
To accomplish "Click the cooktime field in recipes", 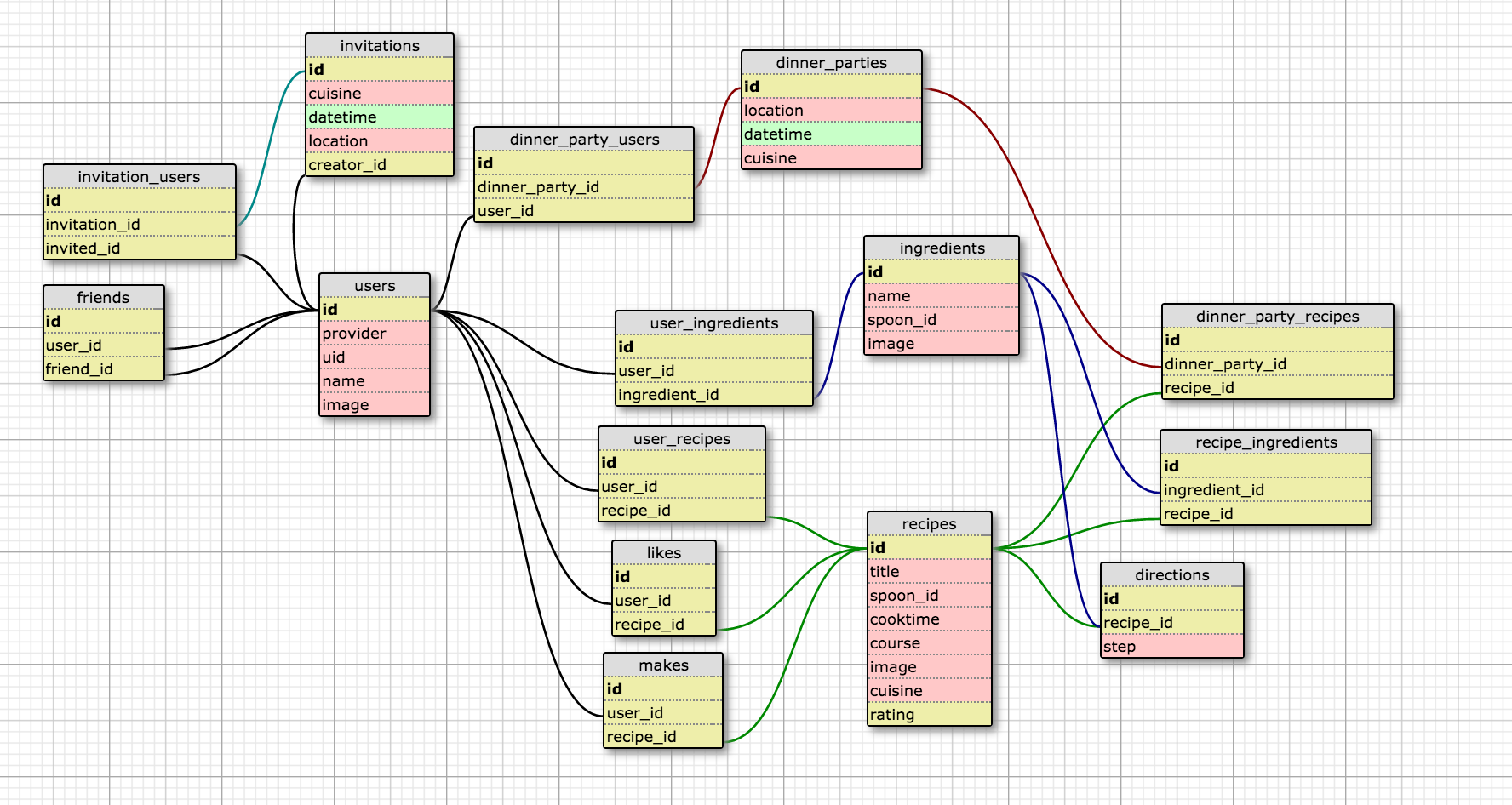I will click(x=930, y=619).
